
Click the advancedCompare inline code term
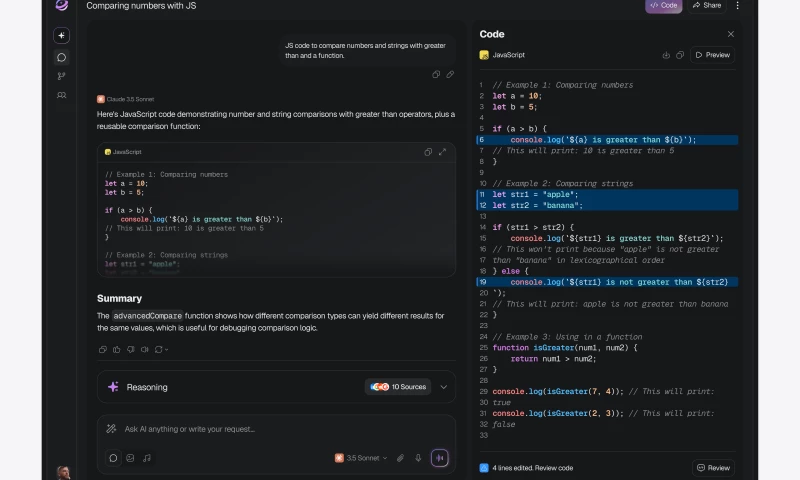(147, 316)
